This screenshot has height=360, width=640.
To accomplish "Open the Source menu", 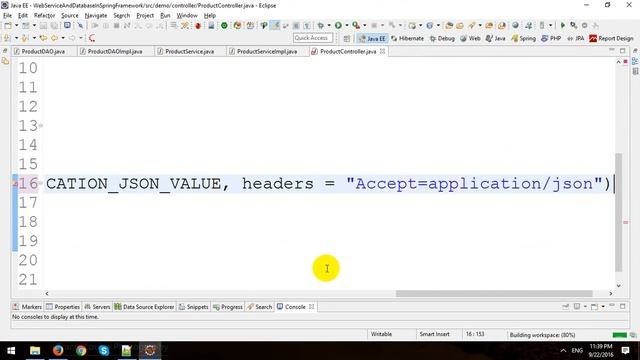I will click(x=70, y=16).
